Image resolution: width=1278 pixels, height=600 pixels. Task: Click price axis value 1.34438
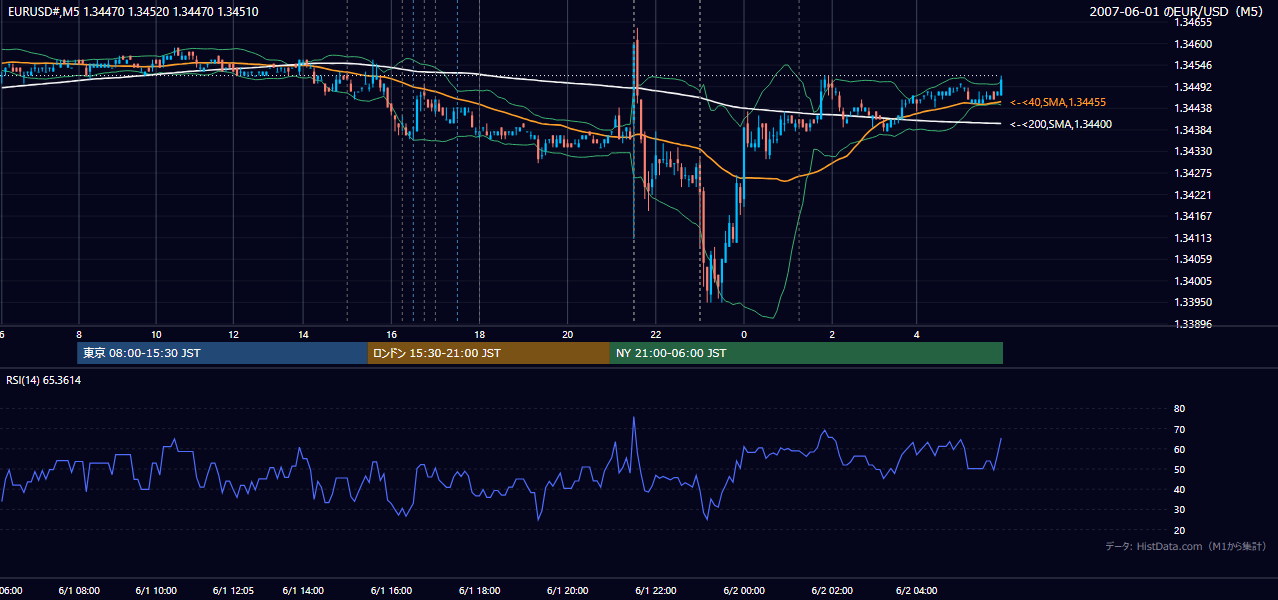pyautogui.click(x=1193, y=108)
